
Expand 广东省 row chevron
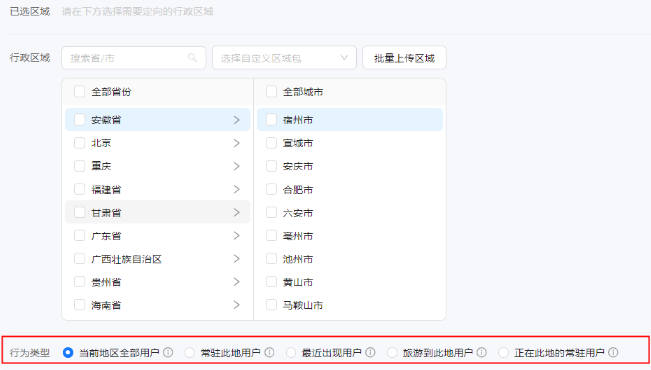(237, 235)
